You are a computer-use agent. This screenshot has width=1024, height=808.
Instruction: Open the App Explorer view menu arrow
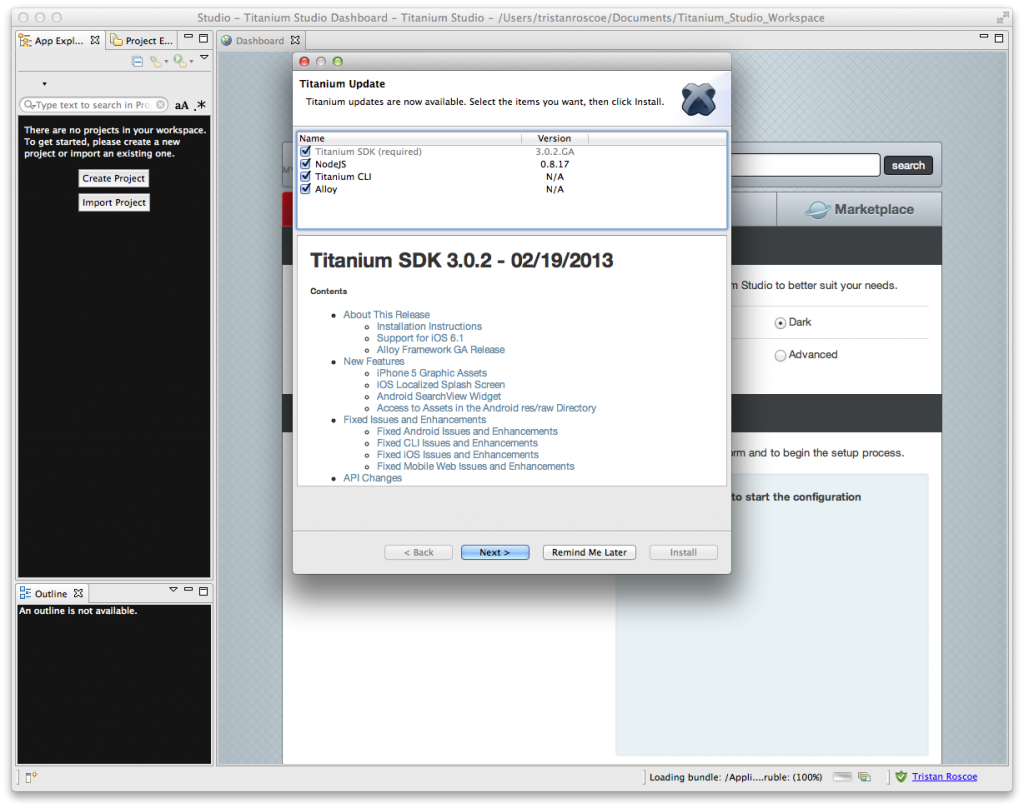point(204,57)
